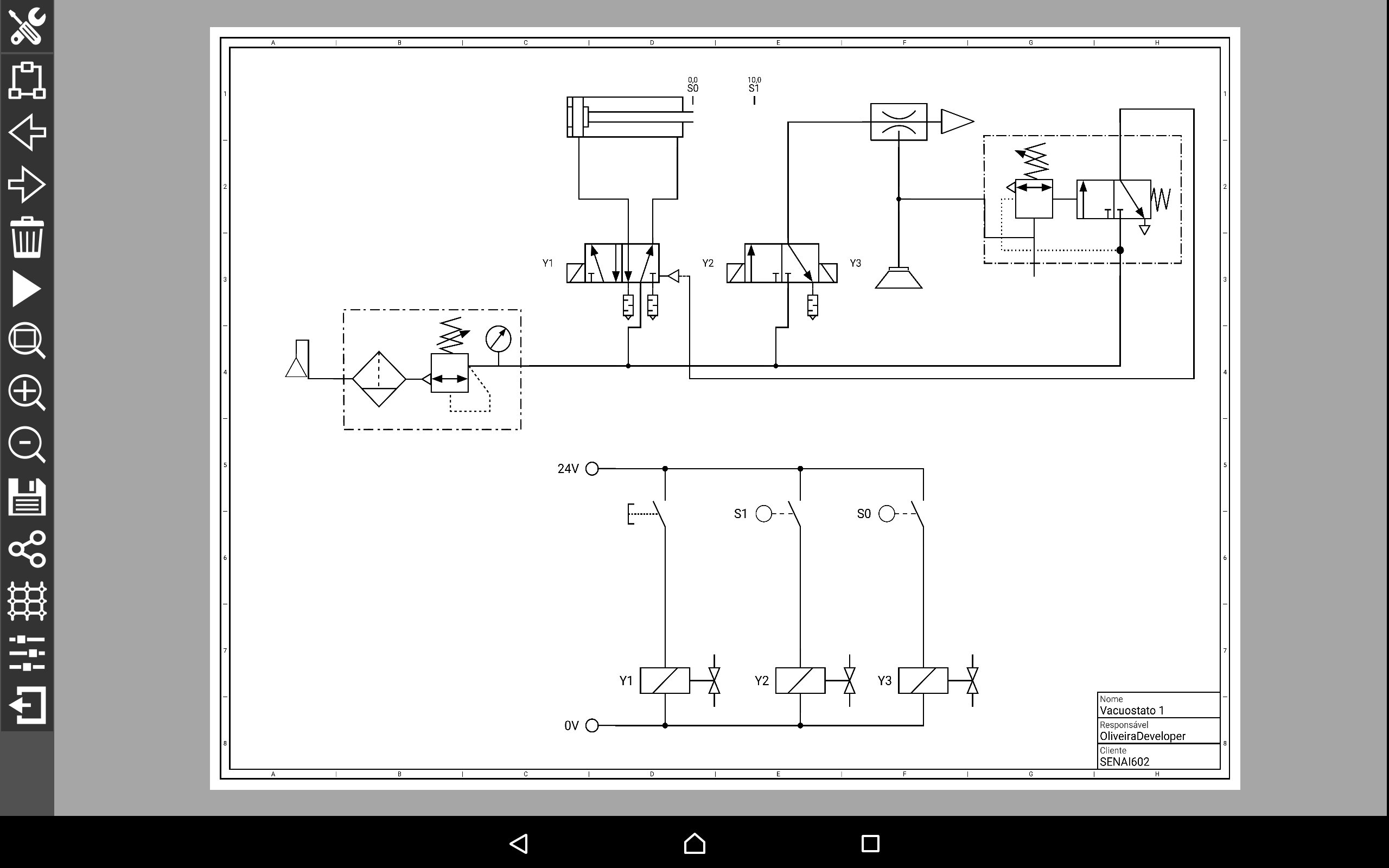The height and width of the screenshot is (868, 1389).
Task: Click the 'OliveiraDeveloper' responsible field
Action: [1158, 731]
